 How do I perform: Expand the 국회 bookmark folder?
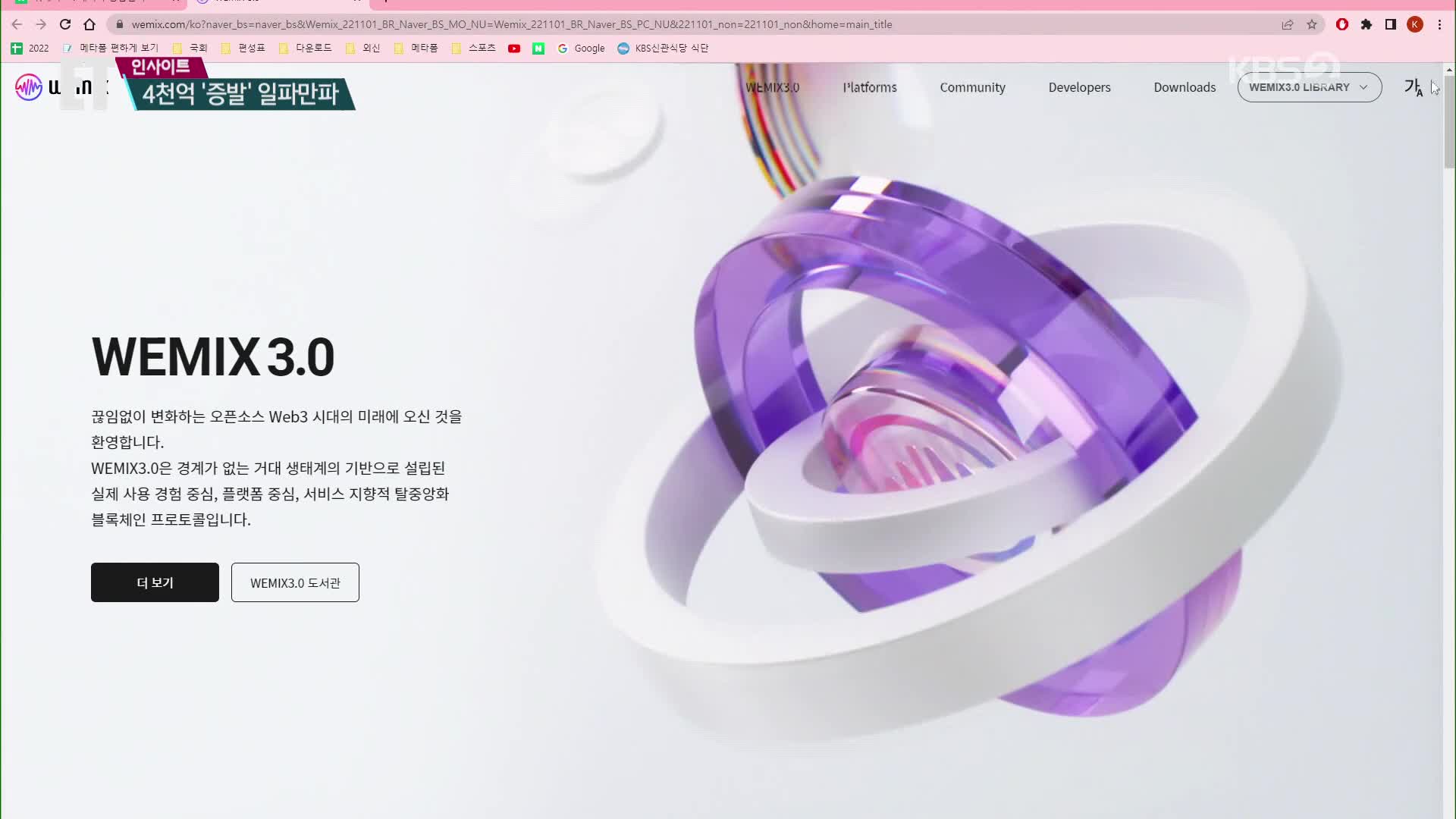[190, 48]
